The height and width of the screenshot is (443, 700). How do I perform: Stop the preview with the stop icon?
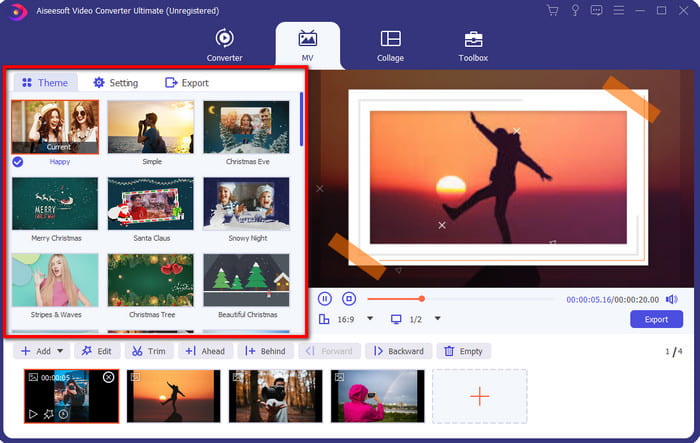tap(349, 298)
